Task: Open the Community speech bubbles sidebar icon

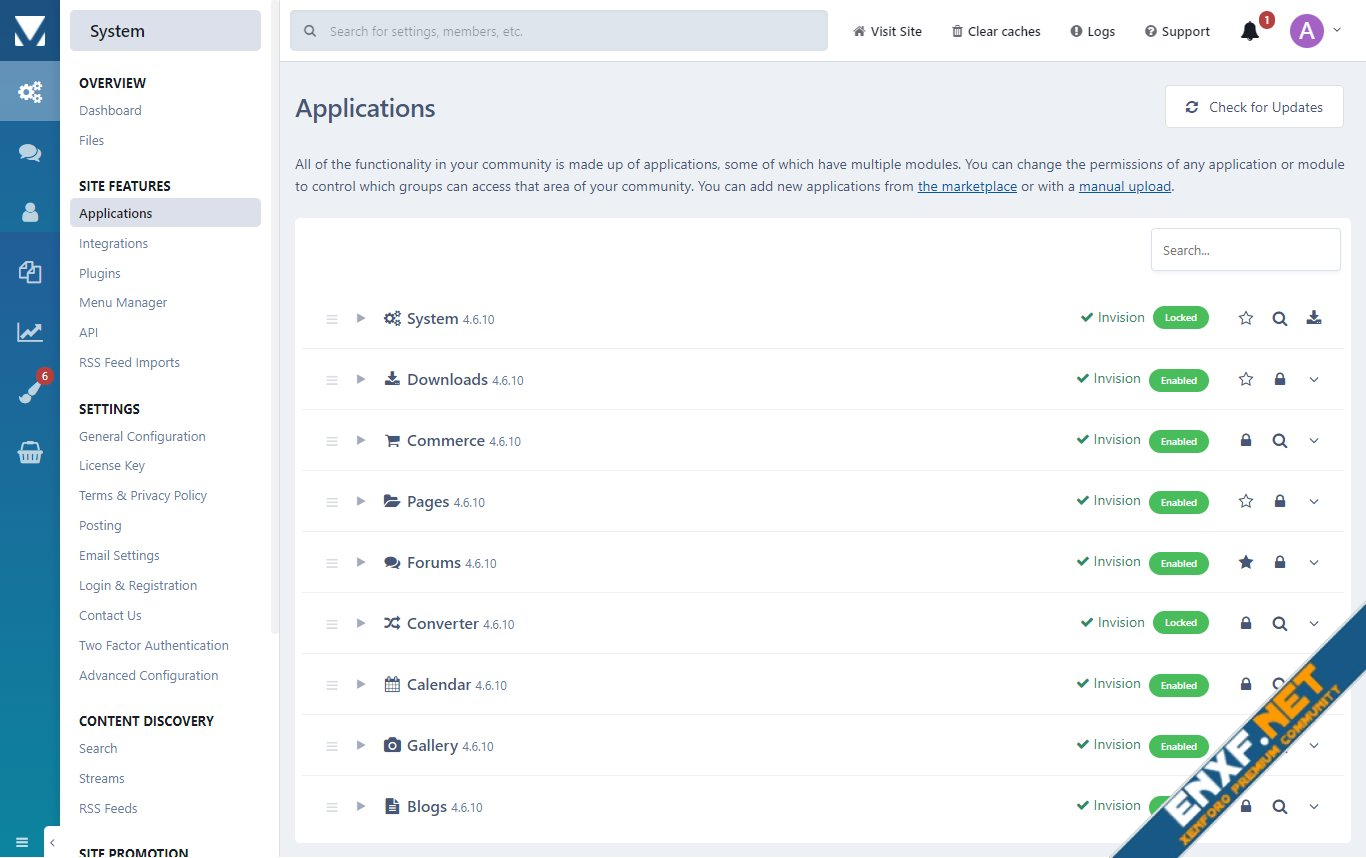Action: coord(30,152)
